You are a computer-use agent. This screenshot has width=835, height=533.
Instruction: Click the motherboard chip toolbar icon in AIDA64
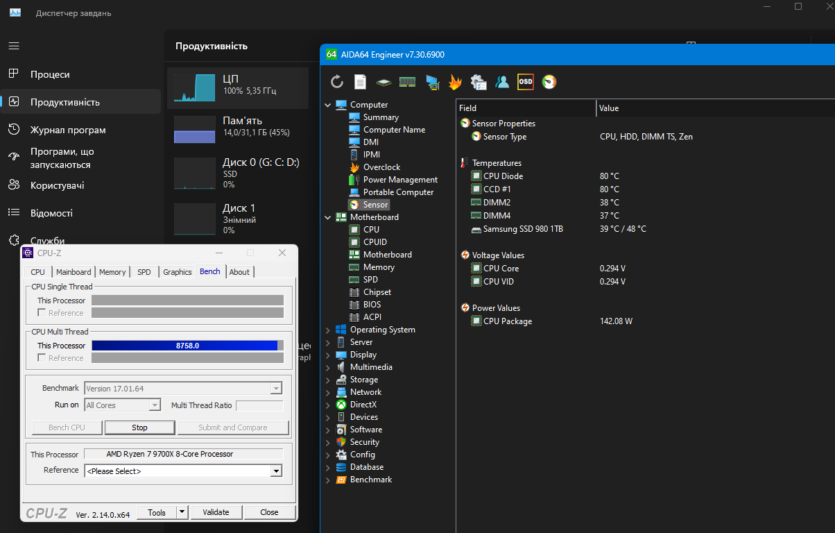[x=383, y=83]
